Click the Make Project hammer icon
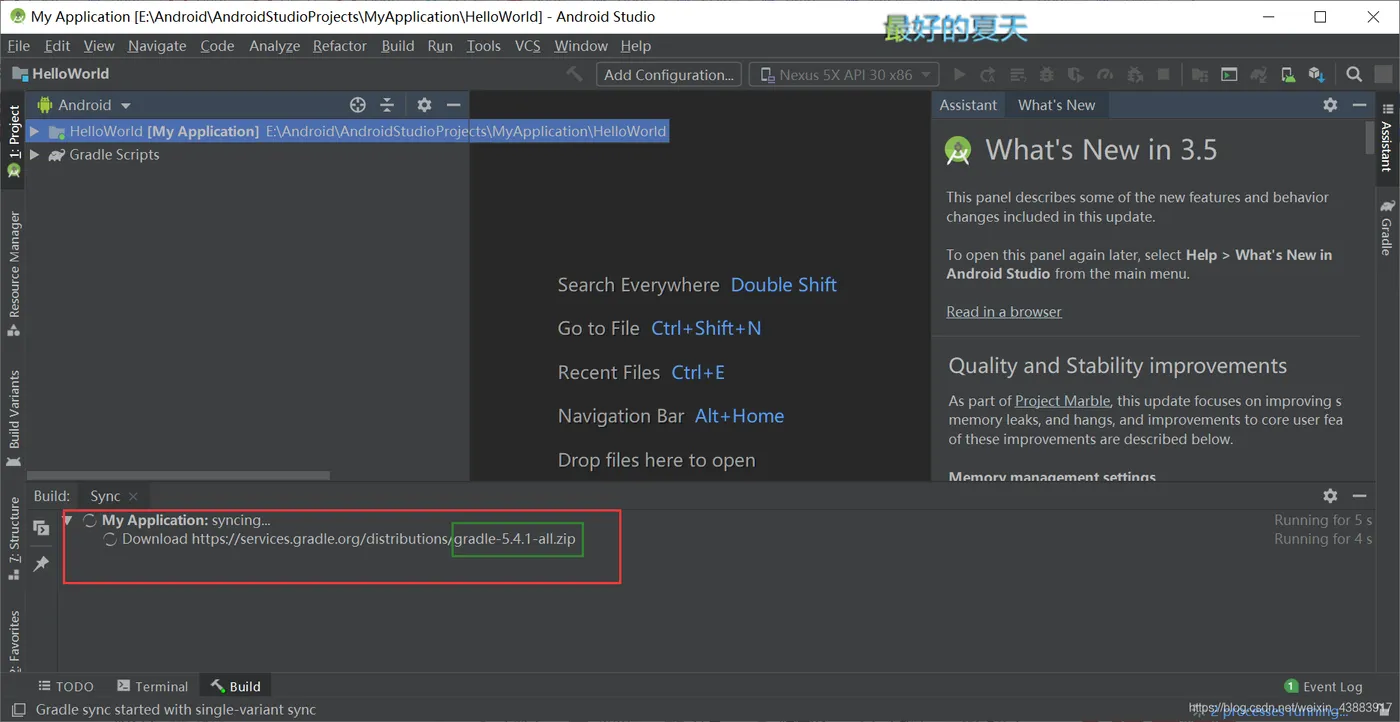 tap(574, 74)
